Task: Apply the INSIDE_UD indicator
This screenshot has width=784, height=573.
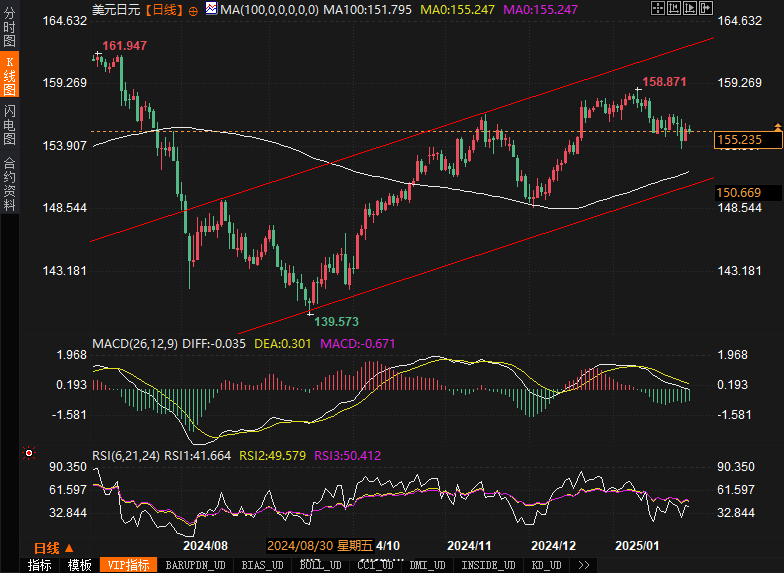Action: [488, 565]
